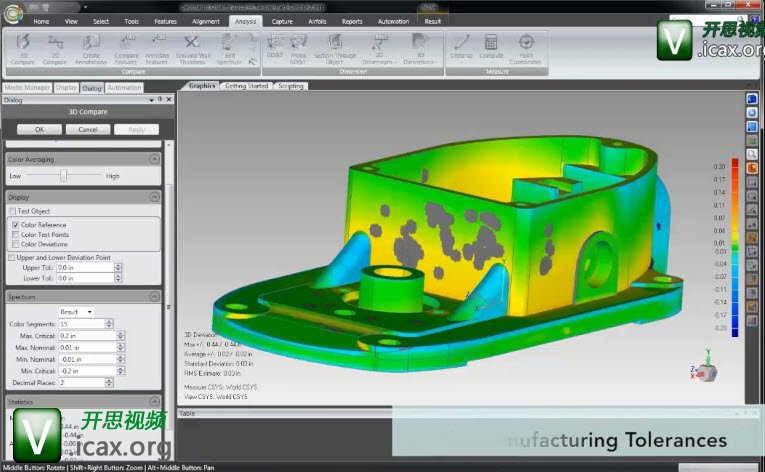765x472 pixels.
Task: Open the Model Manager panel tab
Action: [26, 88]
